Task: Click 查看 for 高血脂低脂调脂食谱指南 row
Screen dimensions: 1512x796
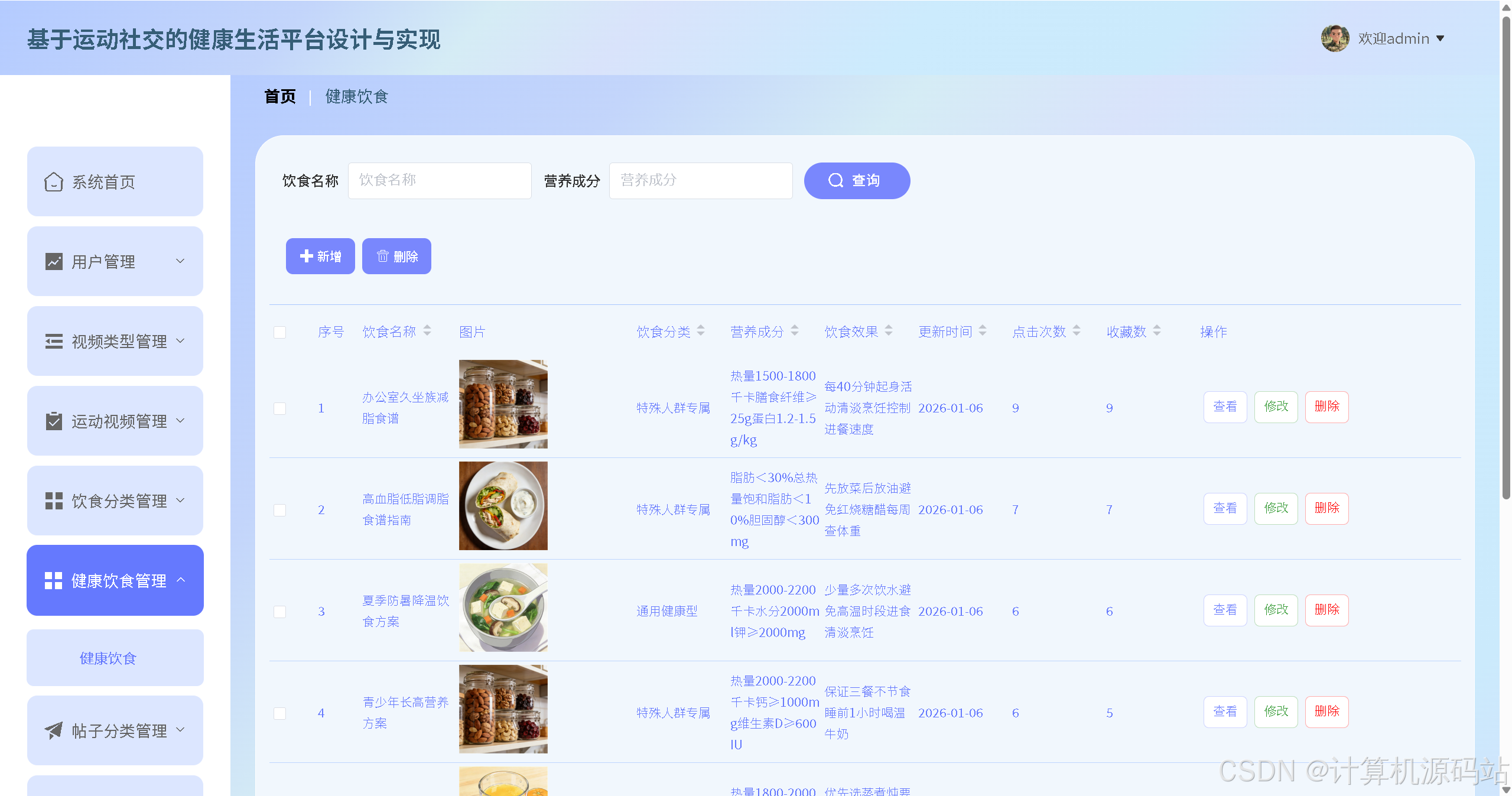Action: click(1225, 508)
